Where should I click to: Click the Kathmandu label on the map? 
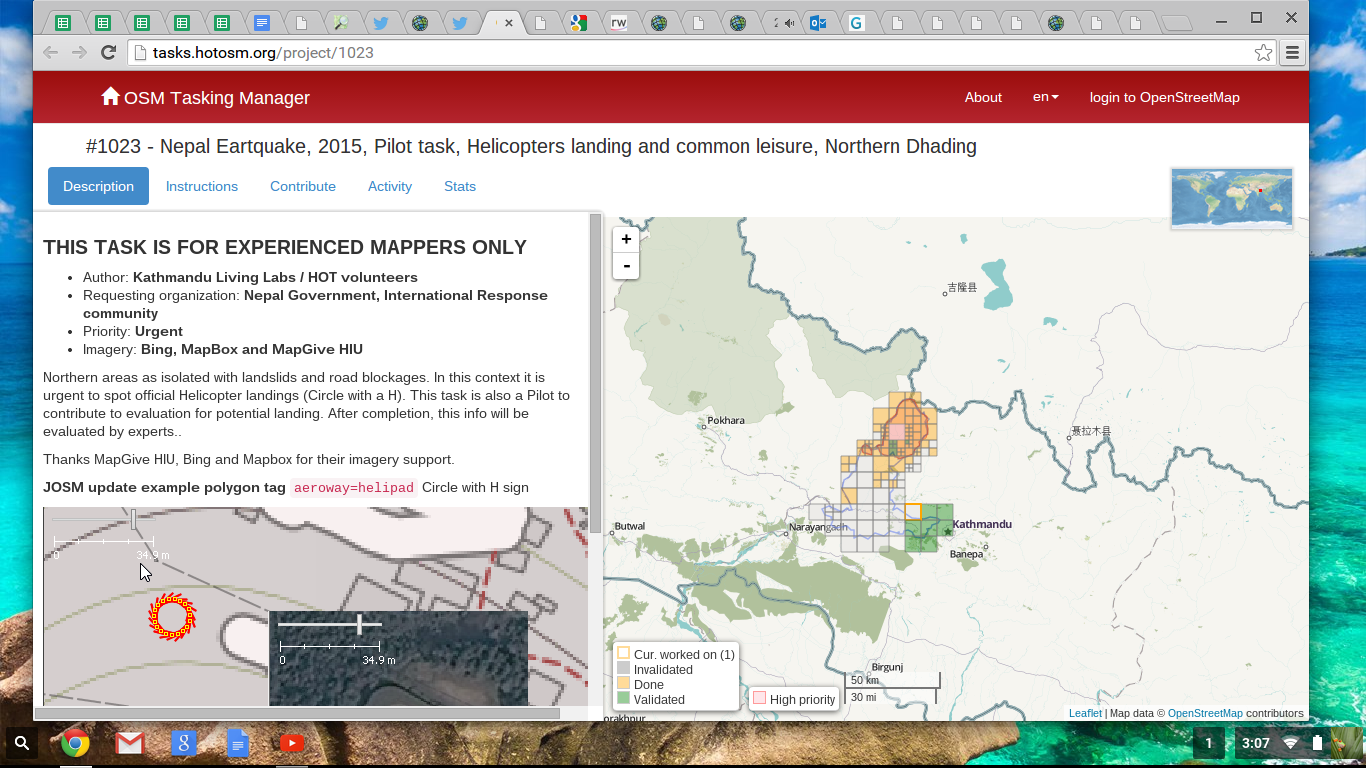(x=982, y=524)
